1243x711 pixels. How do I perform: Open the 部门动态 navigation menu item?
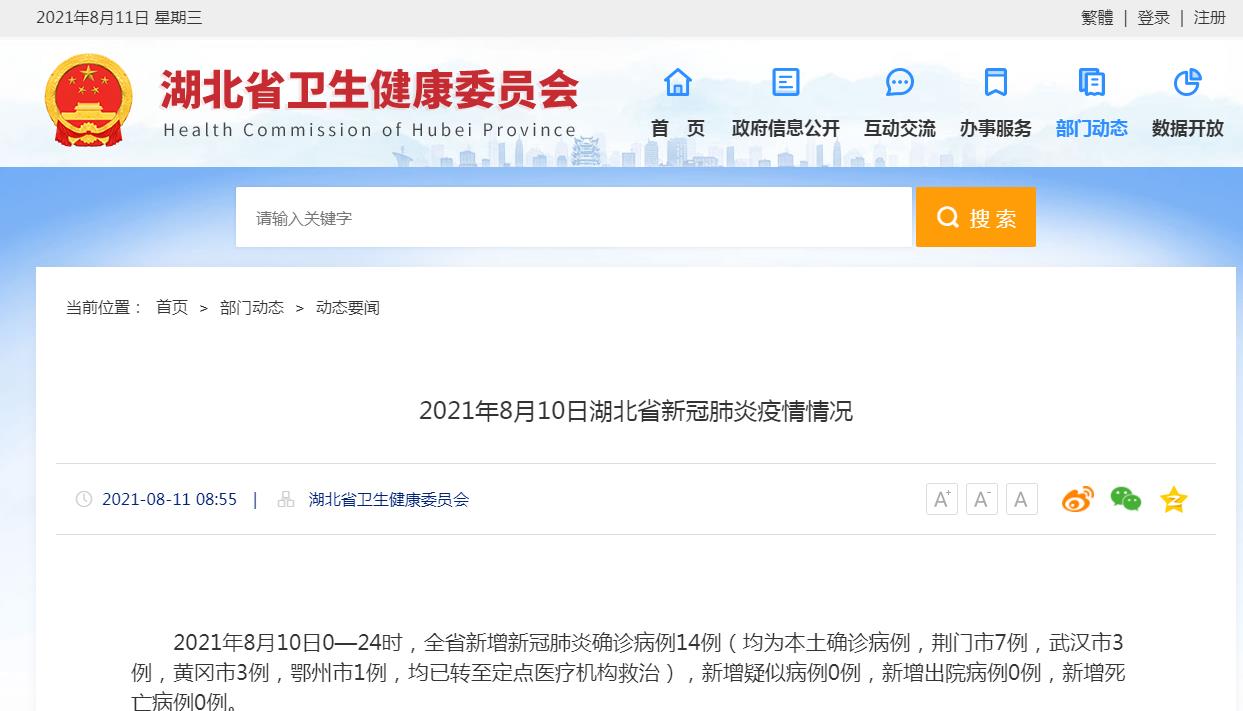point(1091,128)
